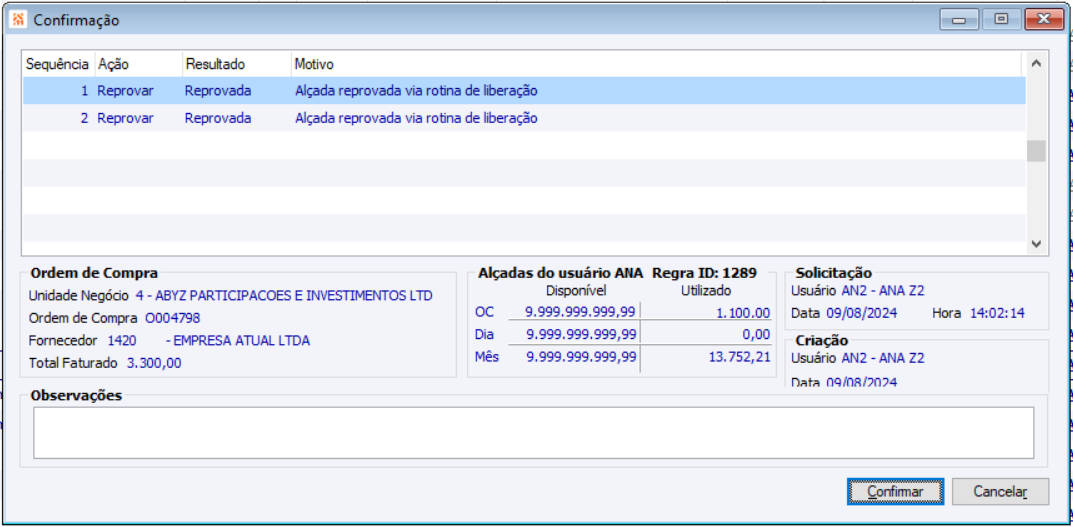Click the Motivo text in row 1
This screenshot has width=1073, height=527.
[x=417, y=90]
